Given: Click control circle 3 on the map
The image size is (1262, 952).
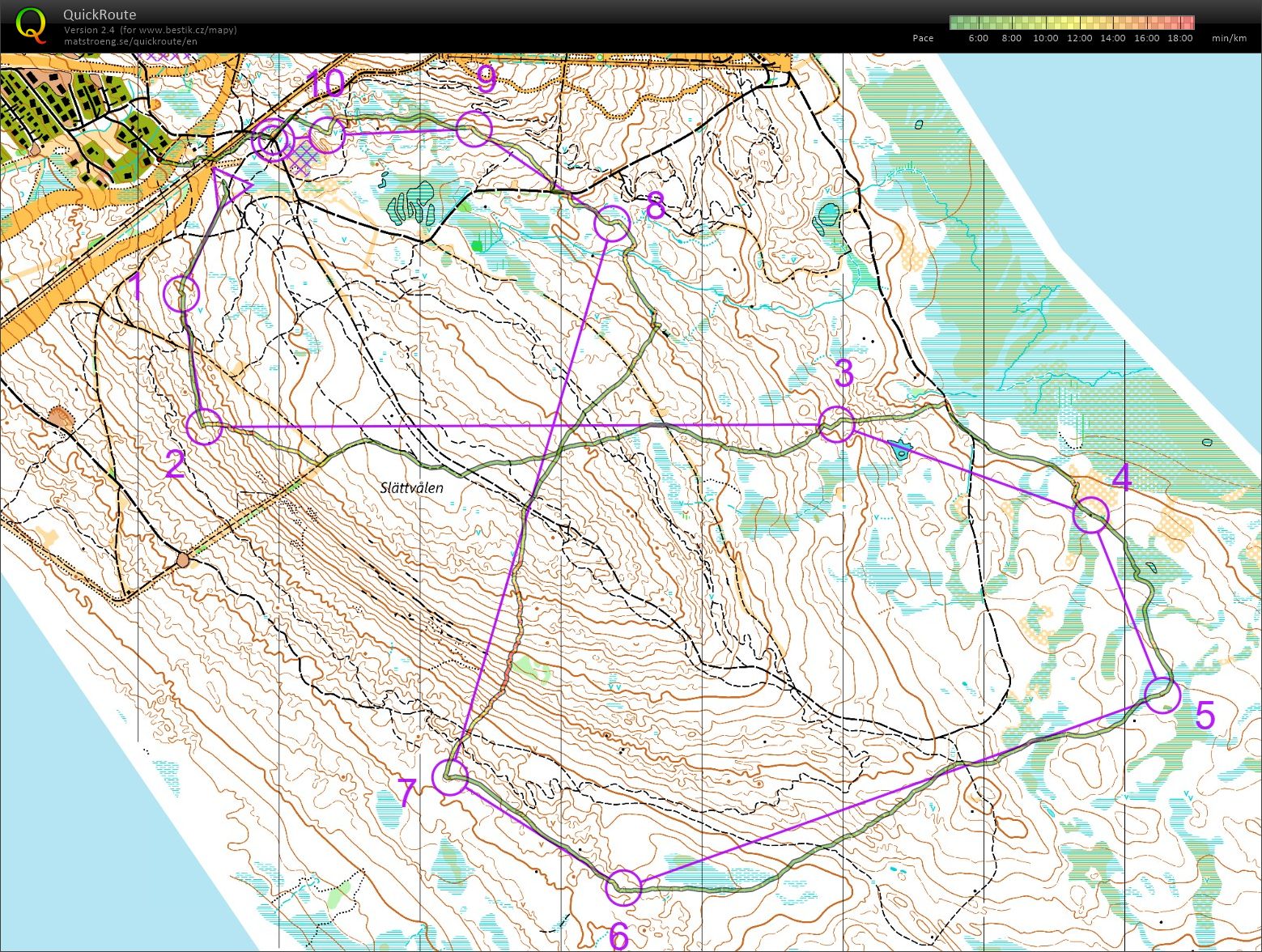Looking at the screenshot, I should pos(836,424).
